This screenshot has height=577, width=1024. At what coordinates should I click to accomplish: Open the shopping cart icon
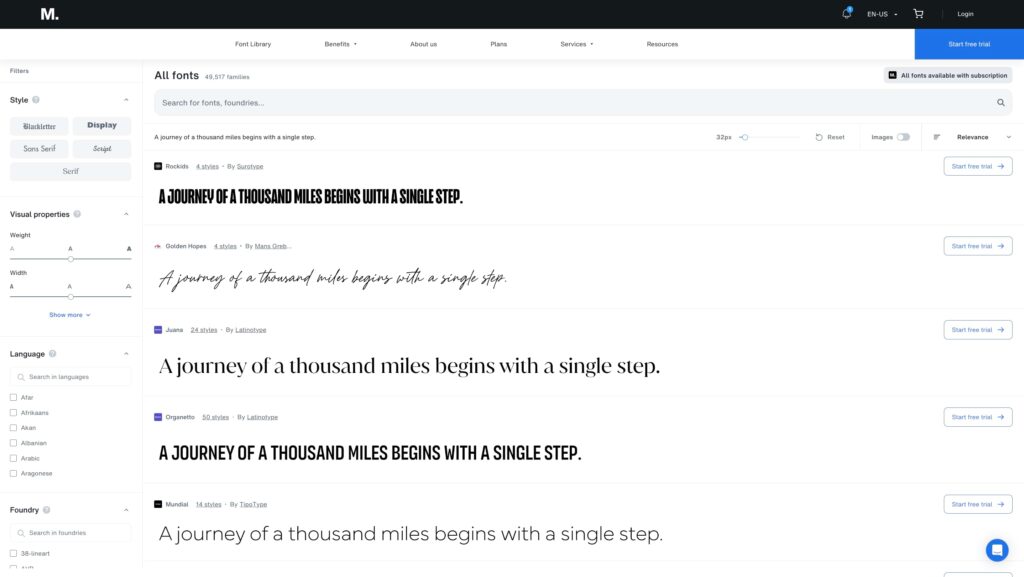point(918,14)
